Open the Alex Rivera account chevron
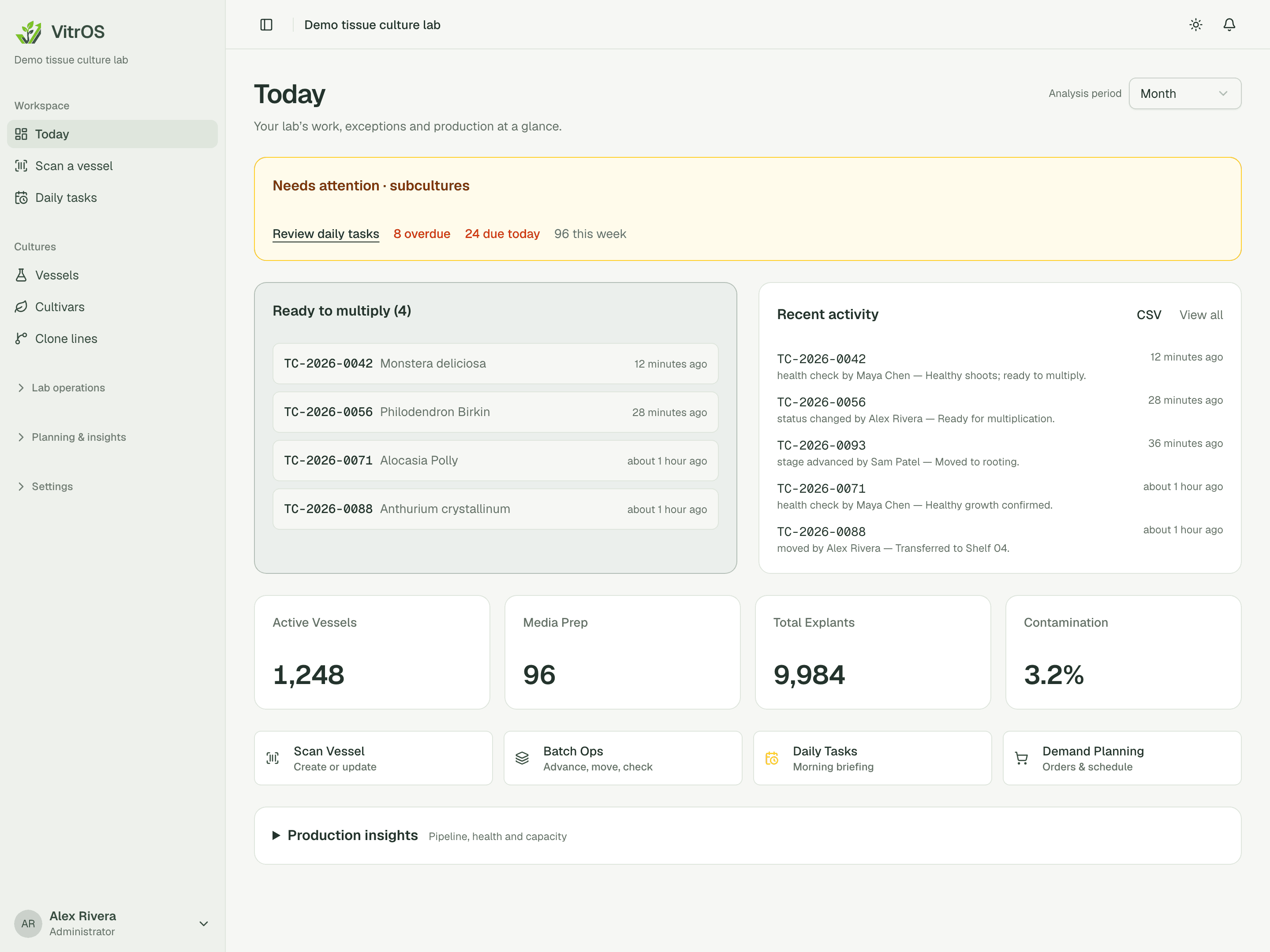1270x952 pixels. [x=204, y=923]
